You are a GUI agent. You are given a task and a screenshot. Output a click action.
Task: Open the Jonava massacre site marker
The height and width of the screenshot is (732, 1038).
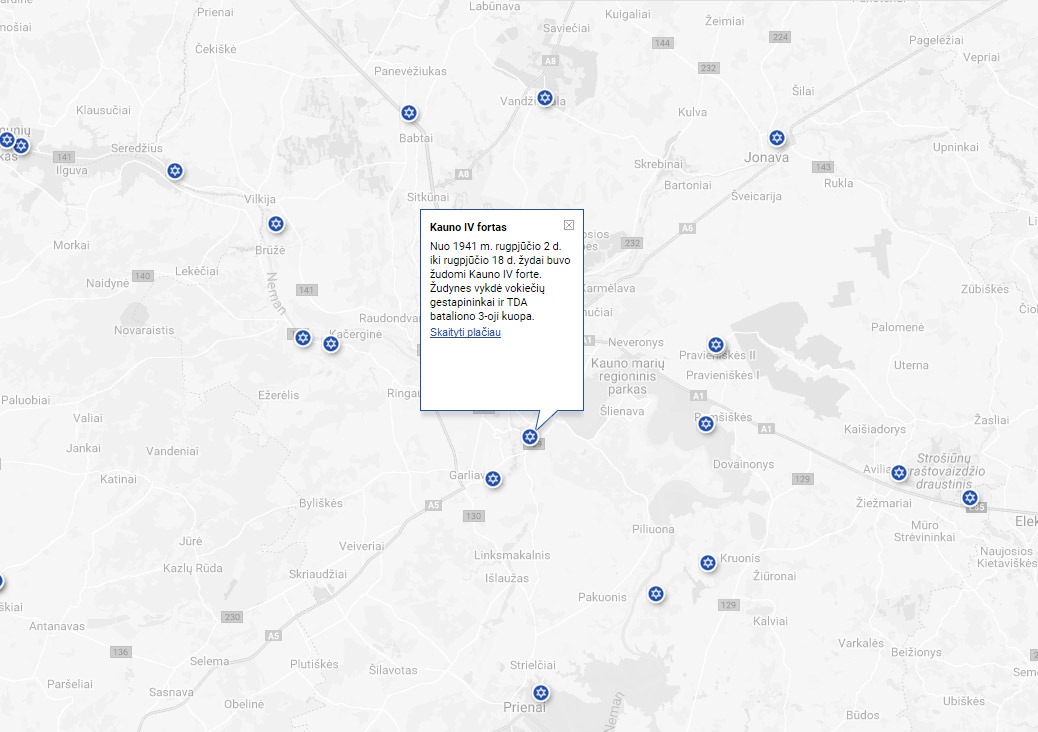pyautogui.click(x=777, y=138)
